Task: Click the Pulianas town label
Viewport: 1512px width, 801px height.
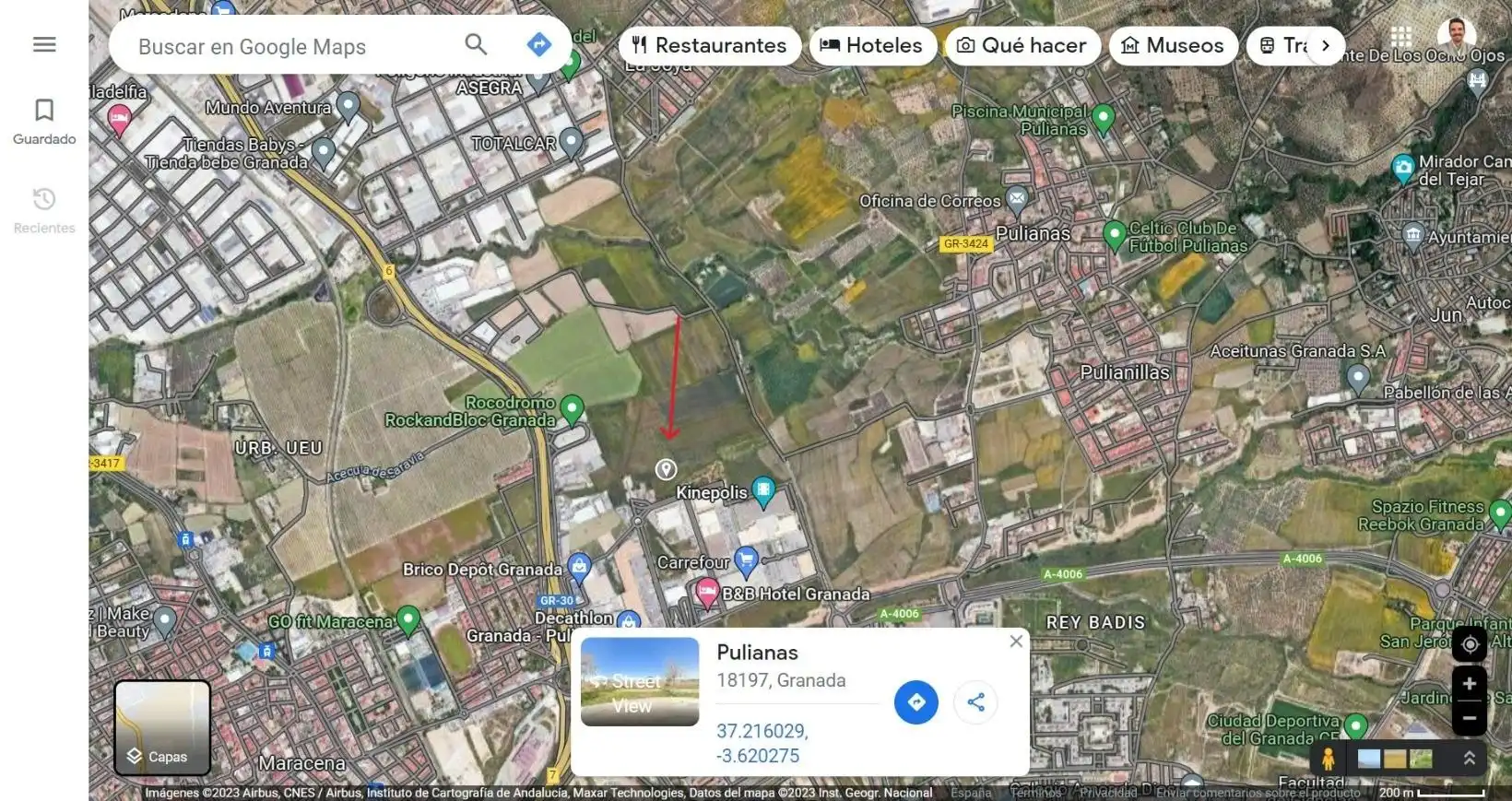Action: (1033, 234)
